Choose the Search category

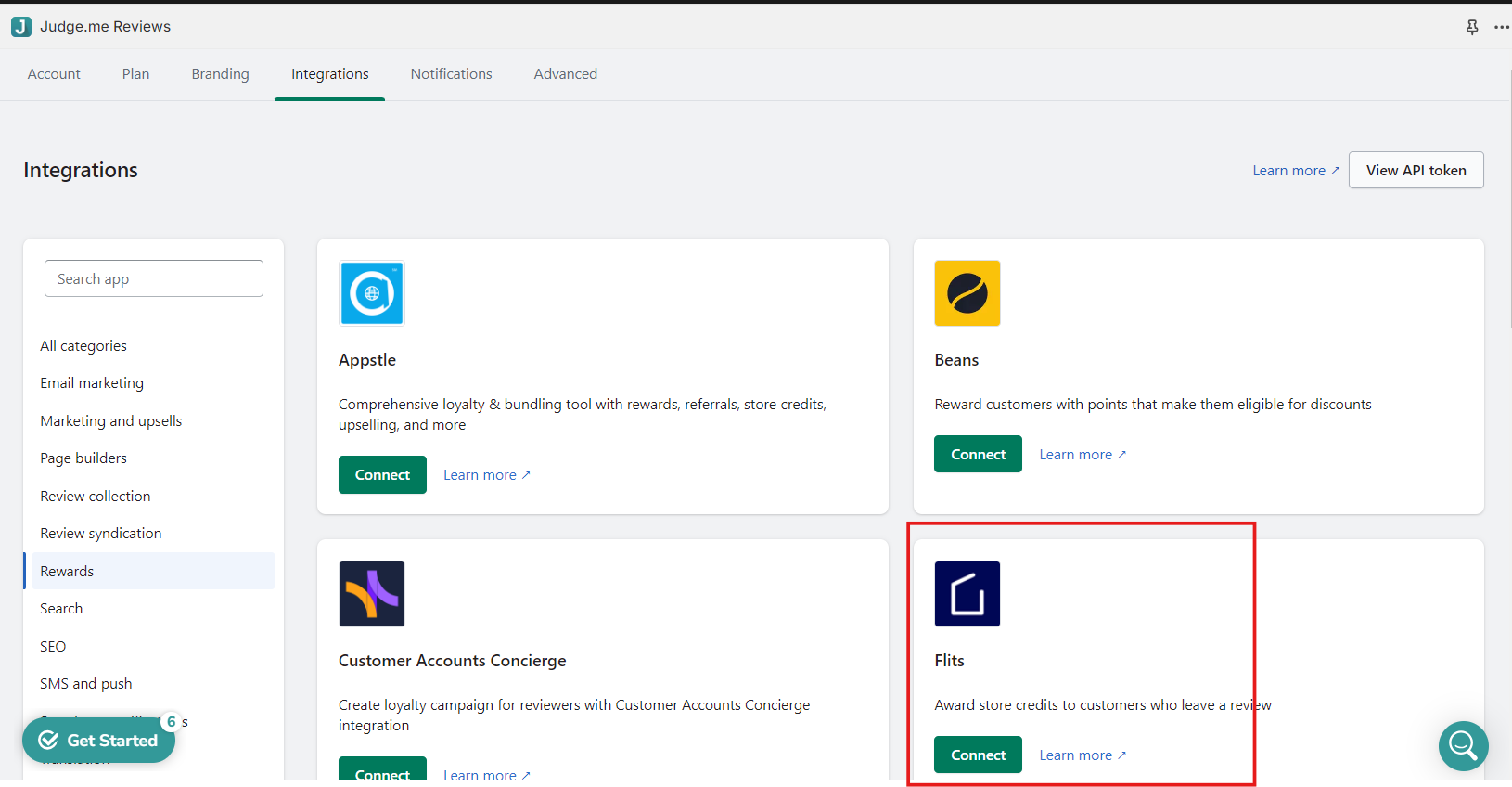point(61,609)
